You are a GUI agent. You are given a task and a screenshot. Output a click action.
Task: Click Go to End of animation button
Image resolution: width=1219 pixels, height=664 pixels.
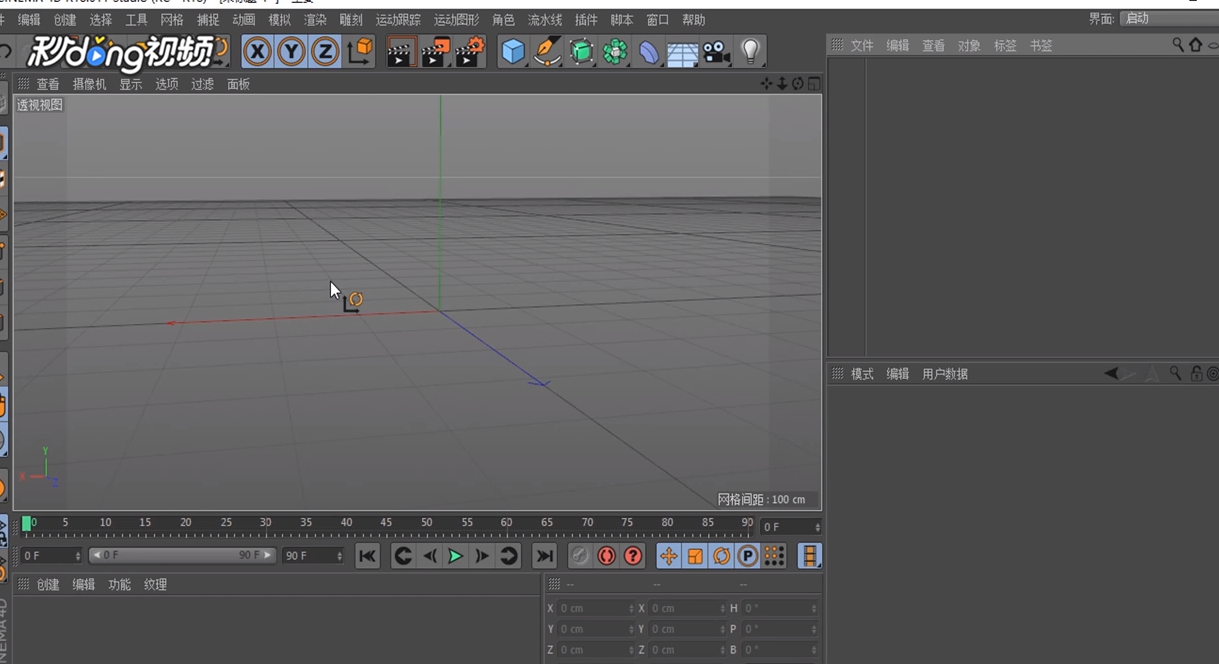coord(544,556)
